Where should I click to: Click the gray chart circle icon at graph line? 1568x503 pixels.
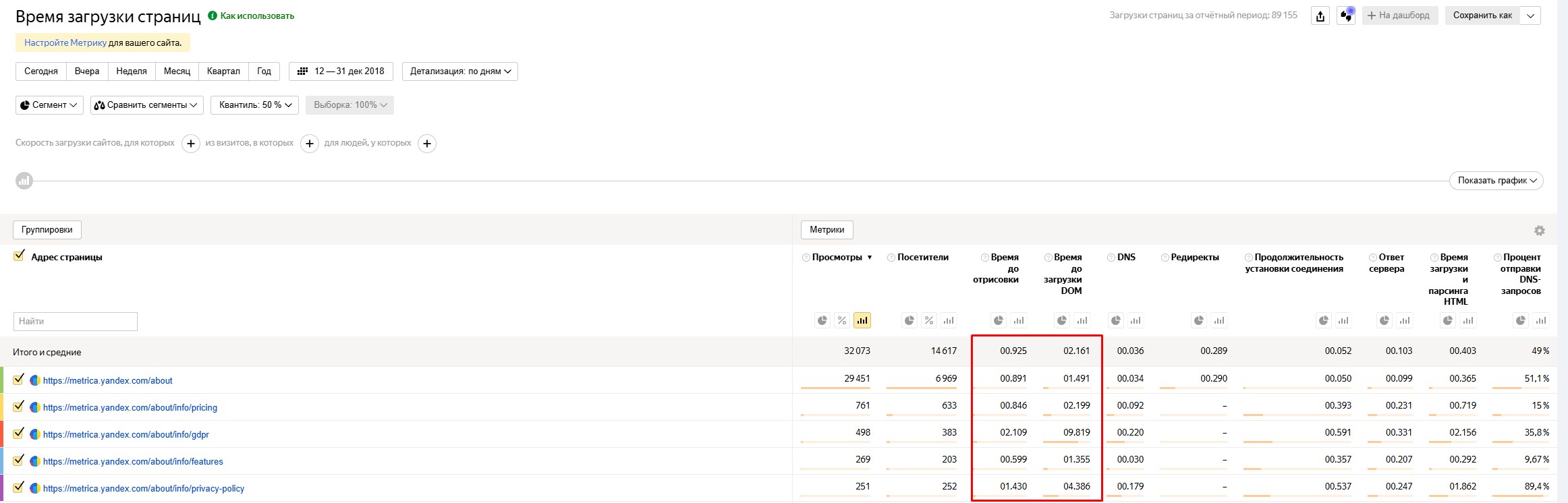tap(24, 181)
